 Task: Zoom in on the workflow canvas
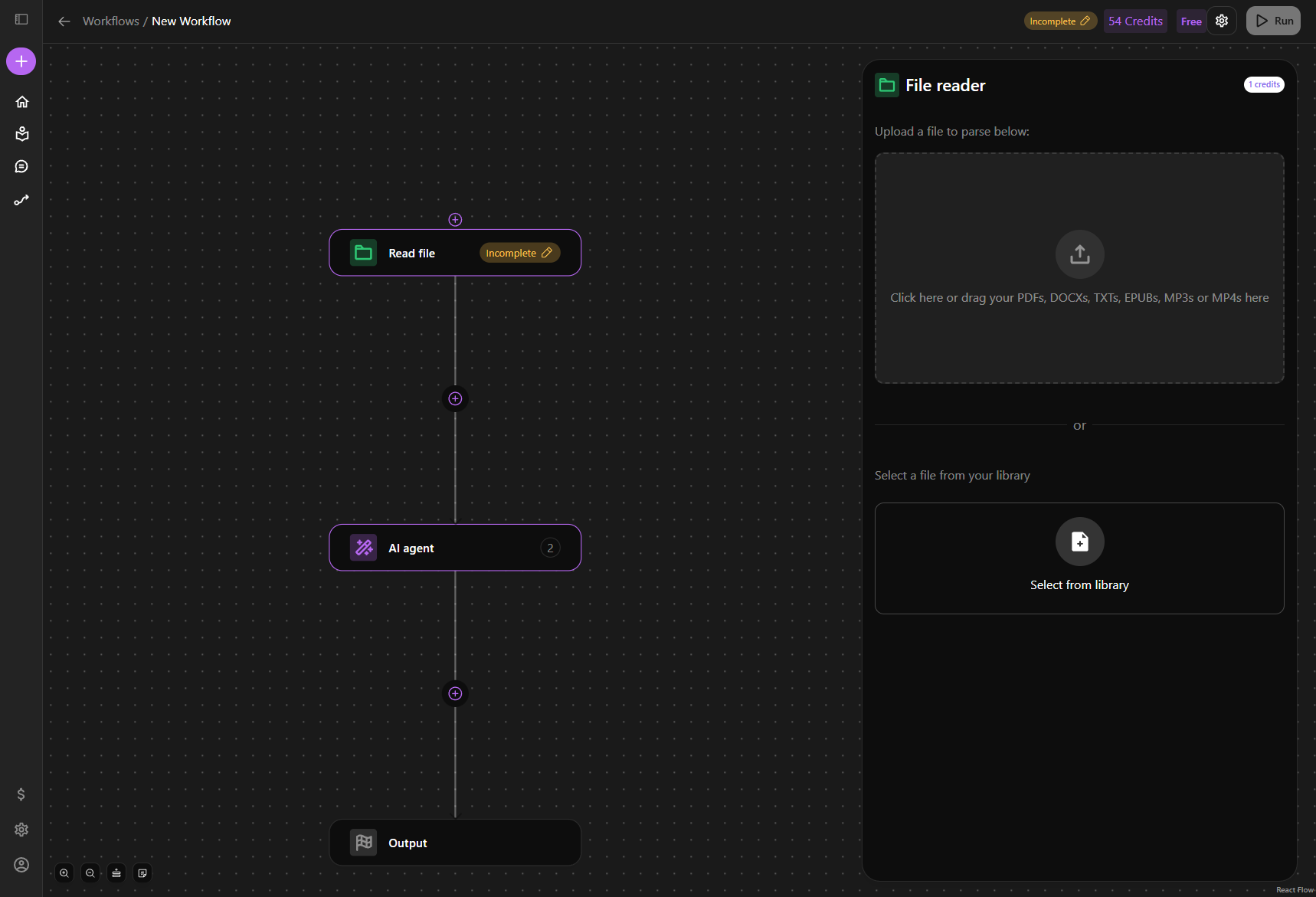pyautogui.click(x=64, y=873)
